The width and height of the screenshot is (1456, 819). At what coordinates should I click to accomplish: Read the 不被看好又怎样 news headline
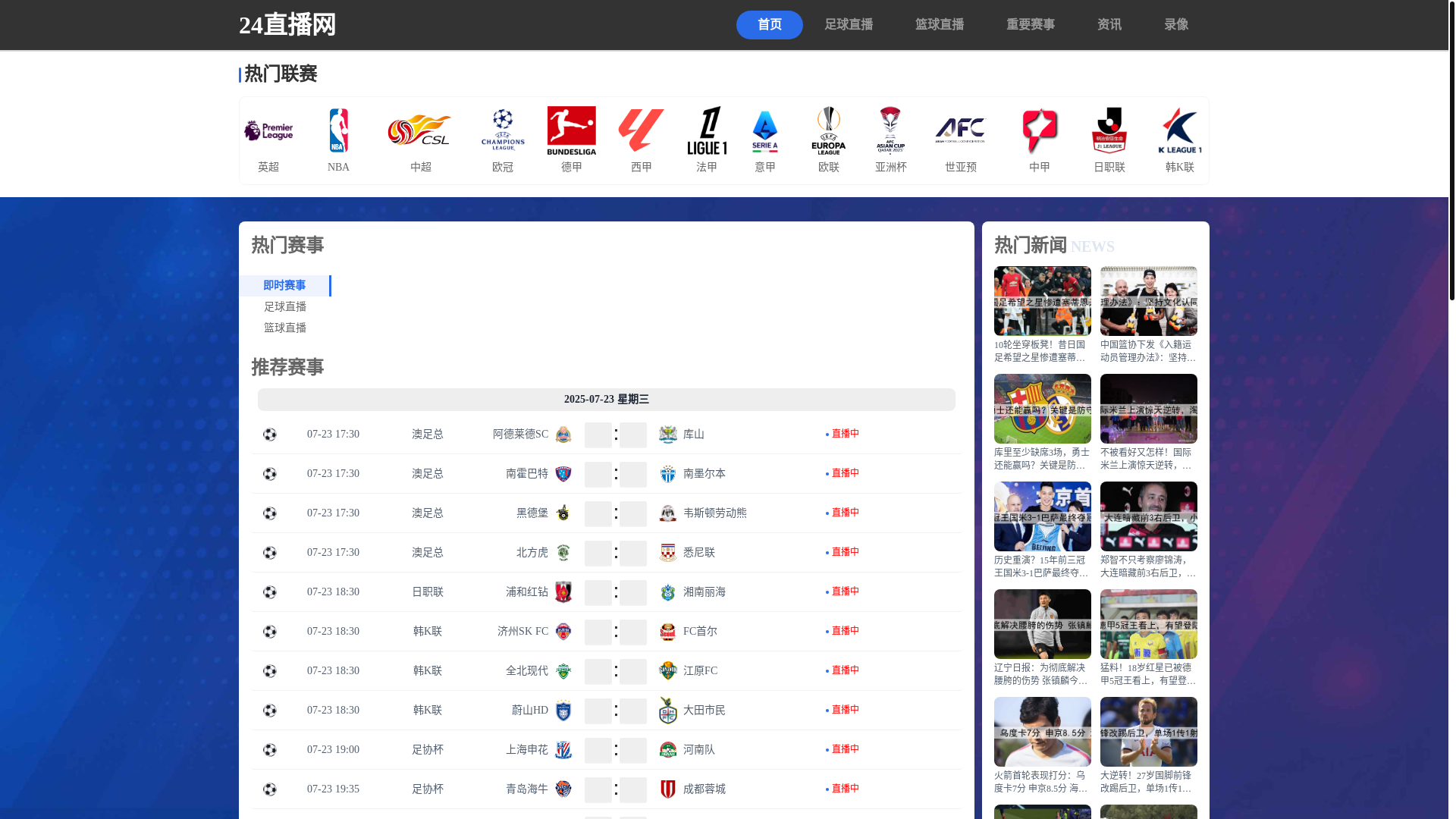point(1149,459)
